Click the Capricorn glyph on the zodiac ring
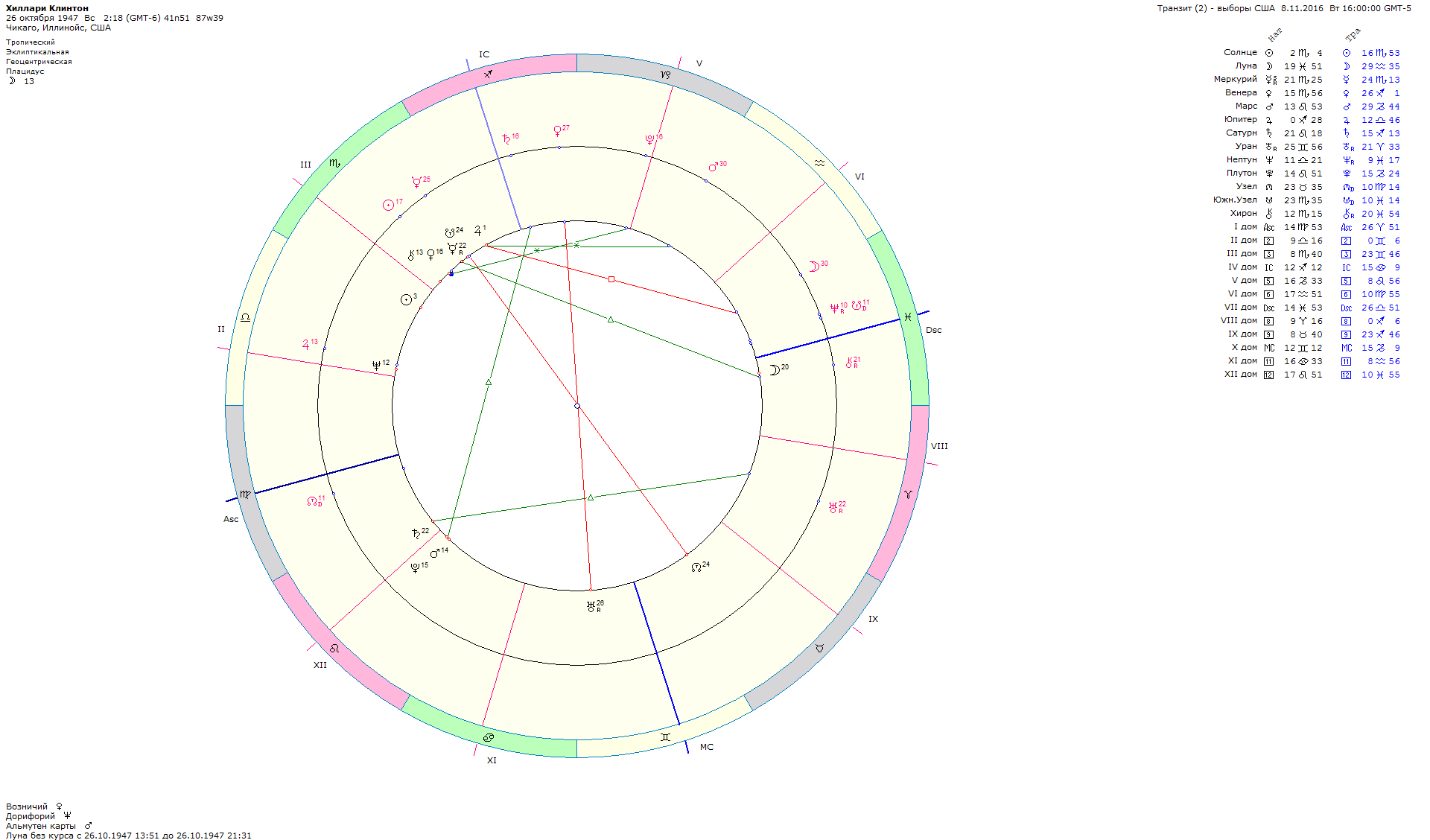 (x=665, y=74)
